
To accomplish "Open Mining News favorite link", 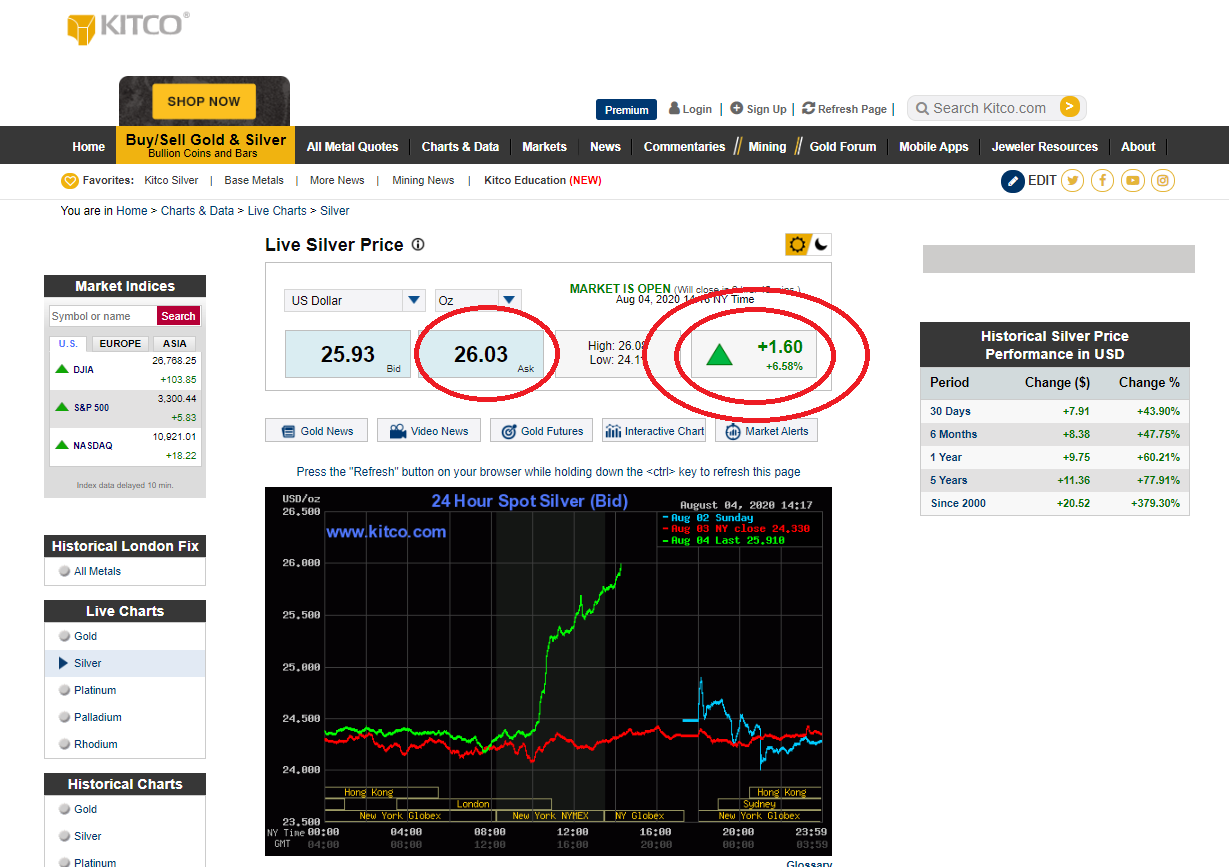I will click(423, 181).
